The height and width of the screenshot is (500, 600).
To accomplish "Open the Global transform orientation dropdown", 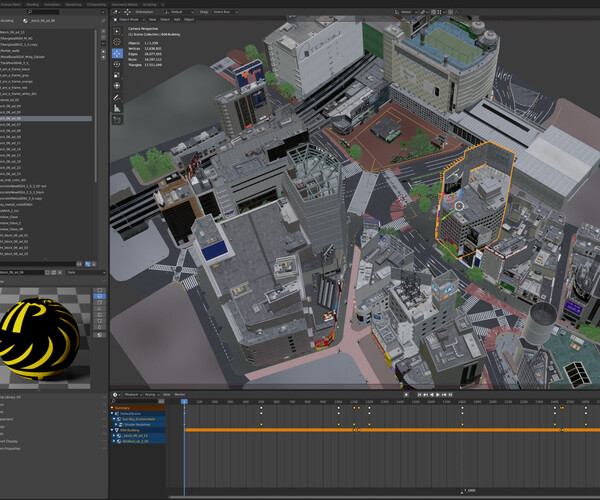I will pos(406,12).
